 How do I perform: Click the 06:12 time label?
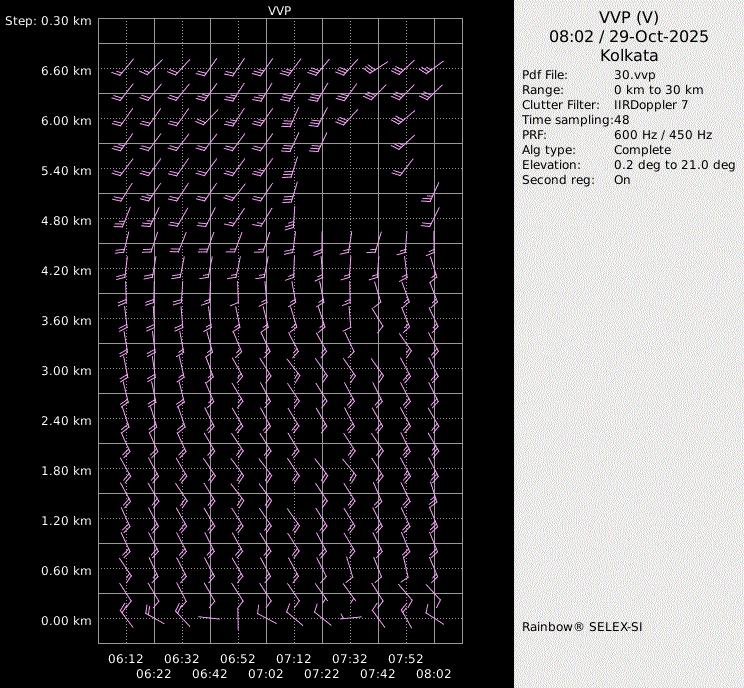pyautogui.click(x=126, y=659)
